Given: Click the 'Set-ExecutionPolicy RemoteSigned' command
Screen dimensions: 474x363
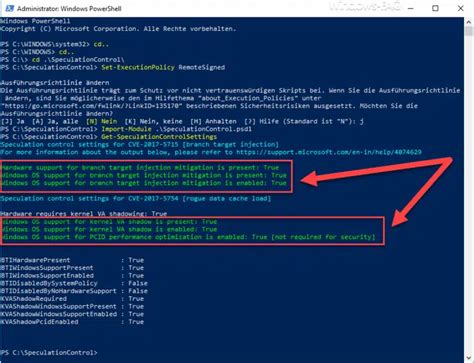Looking at the screenshot, I should [163, 67].
